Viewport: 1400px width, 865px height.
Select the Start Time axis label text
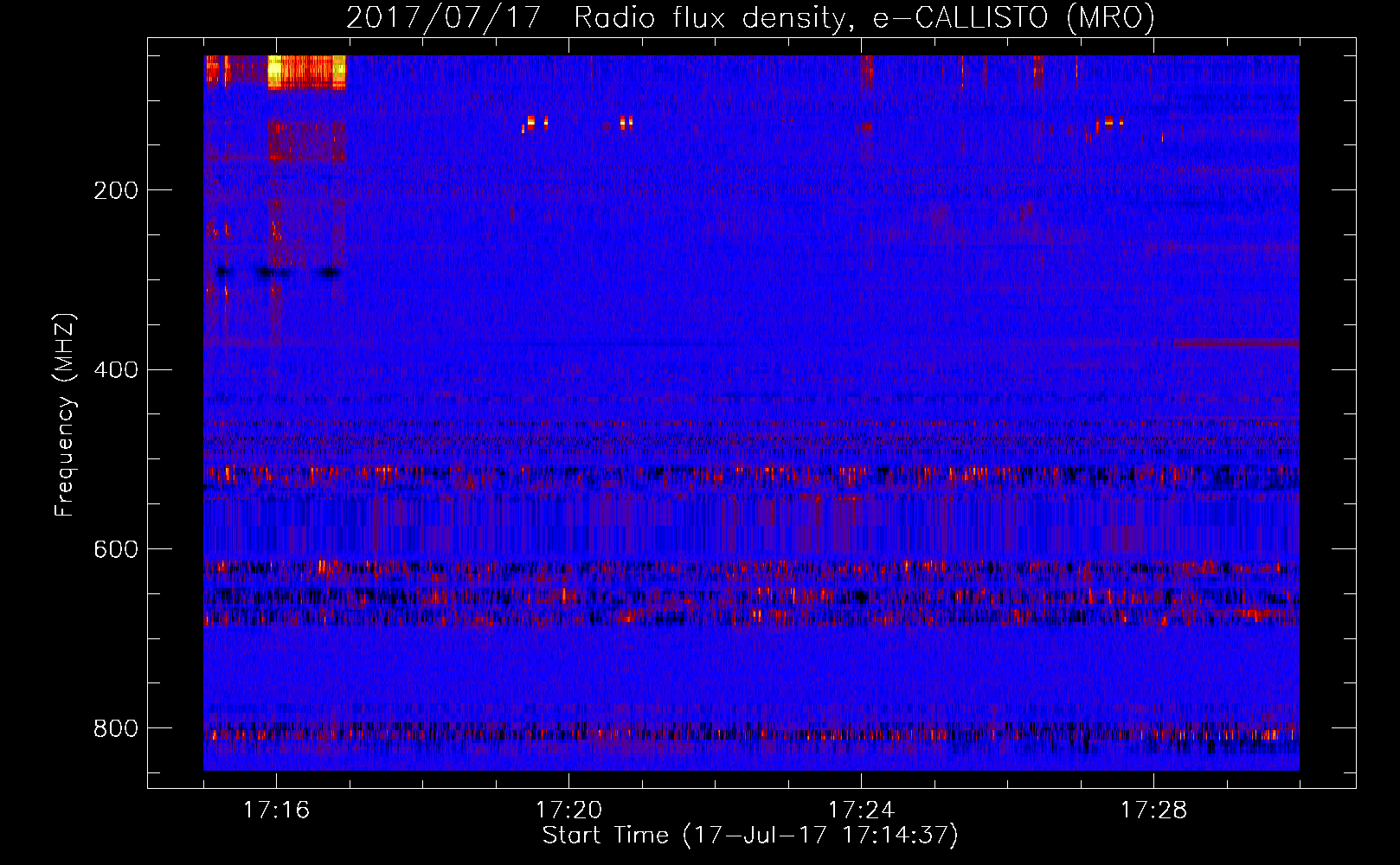tap(750, 836)
